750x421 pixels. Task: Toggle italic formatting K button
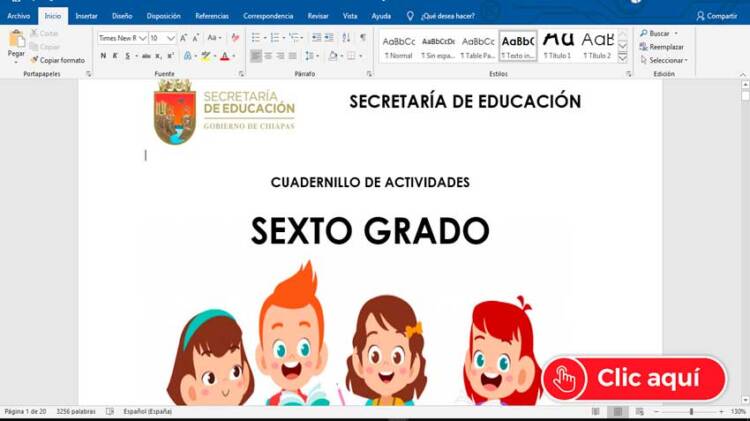(116, 56)
